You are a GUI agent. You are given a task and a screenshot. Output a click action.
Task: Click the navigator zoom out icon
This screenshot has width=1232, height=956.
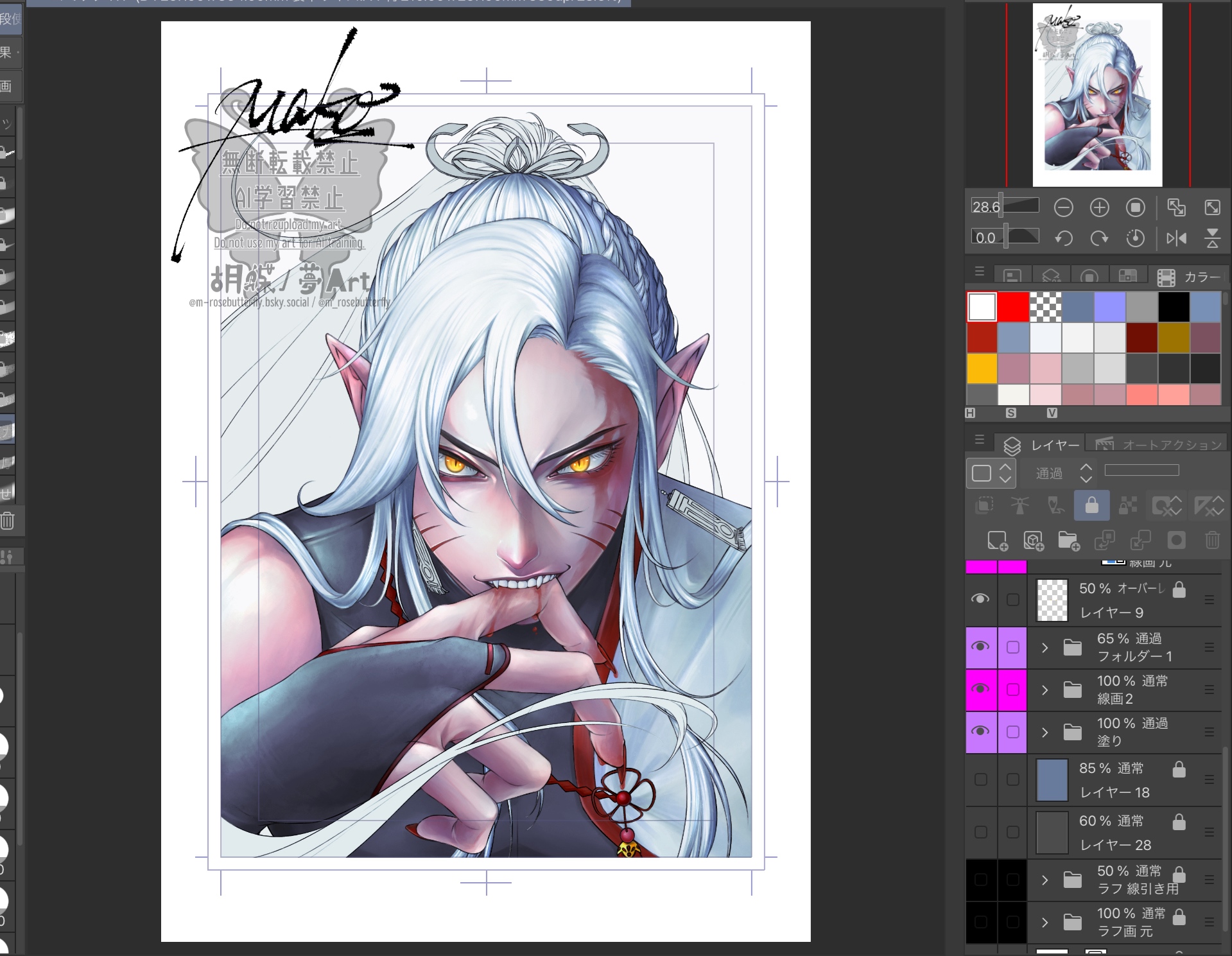click(1063, 207)
